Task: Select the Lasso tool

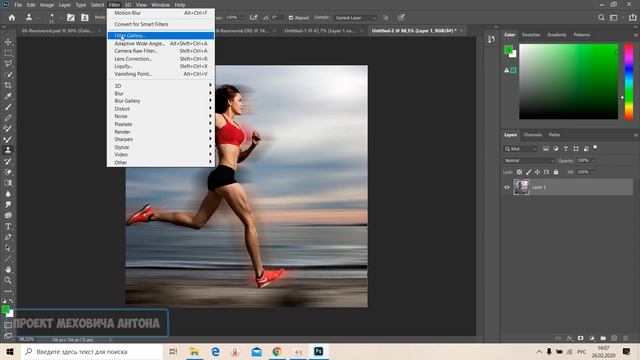Action: (x=8, y=64)
